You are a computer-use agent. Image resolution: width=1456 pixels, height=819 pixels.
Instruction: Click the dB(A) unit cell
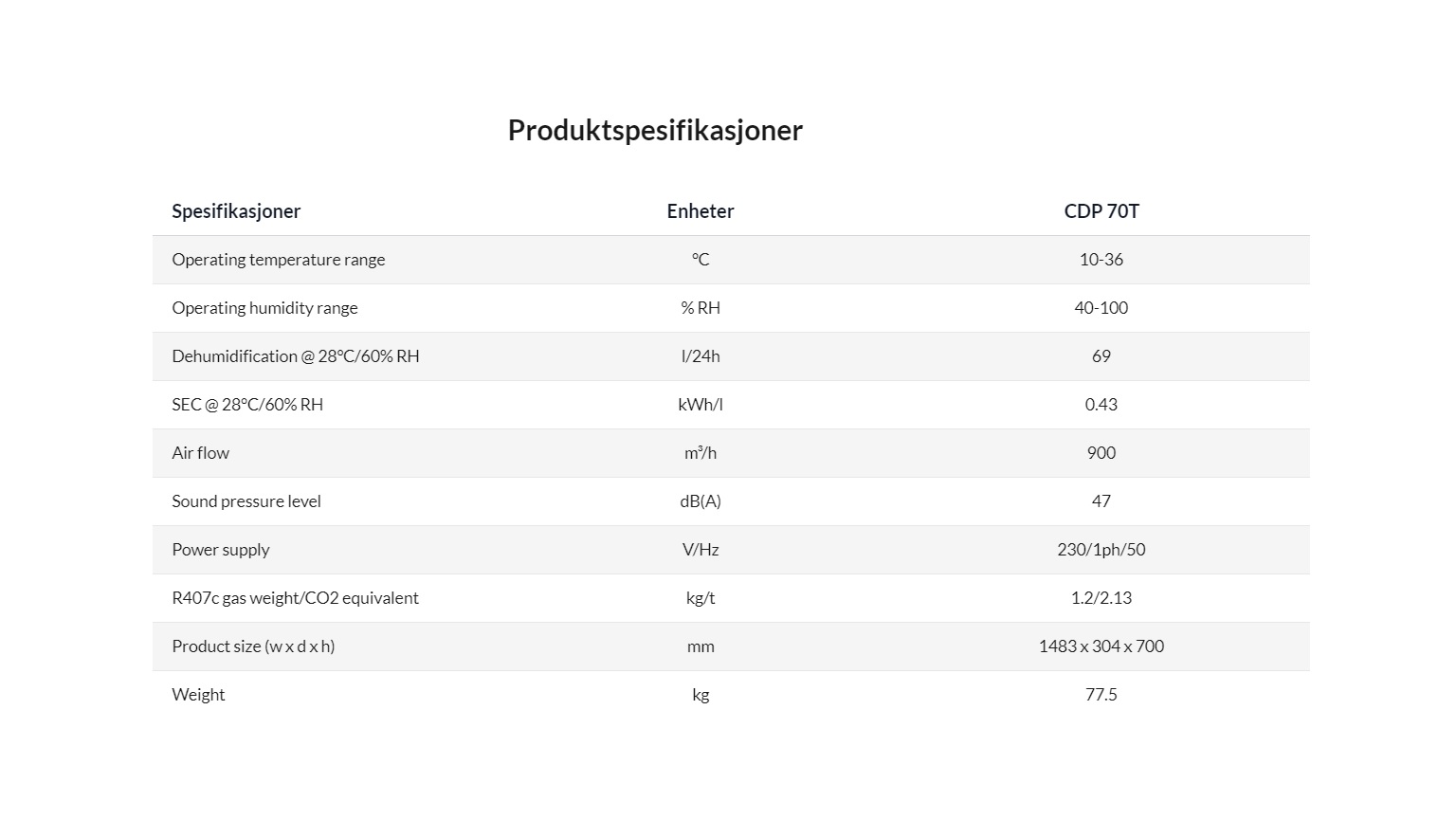tap(701, 501)
